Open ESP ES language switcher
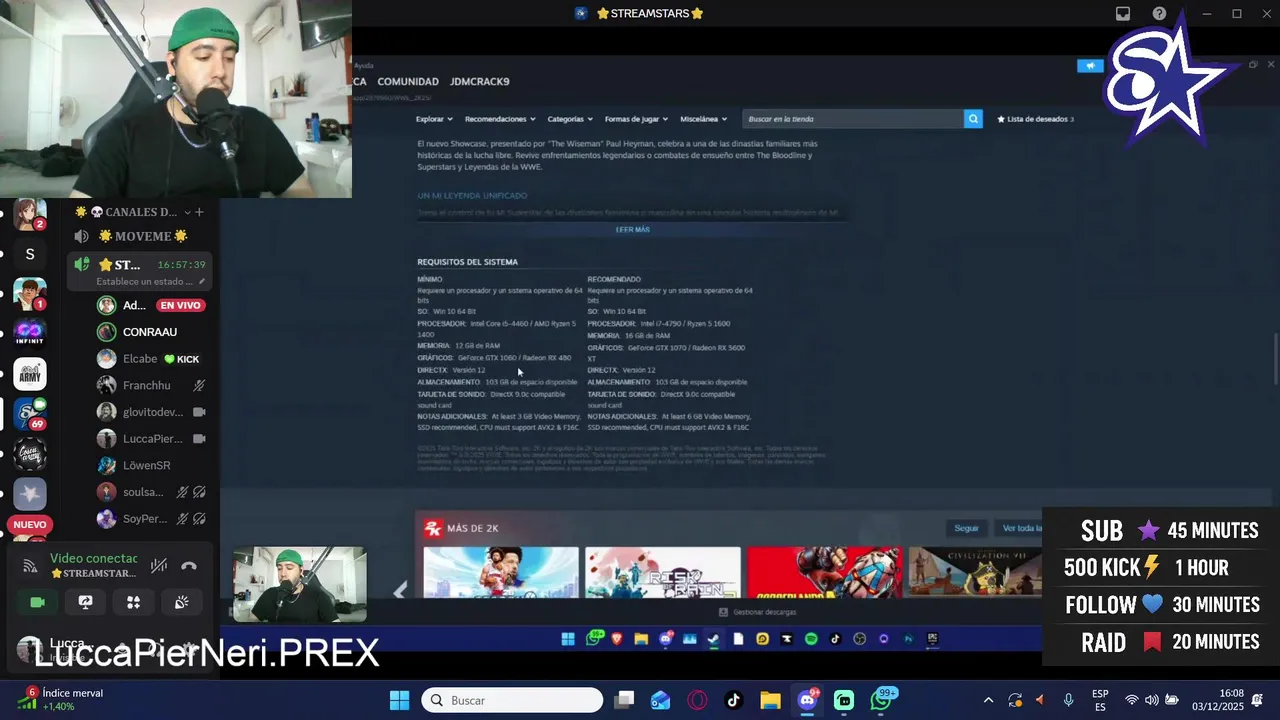The width and height of the screenshot is (1280, 720). pos(1100,700)
